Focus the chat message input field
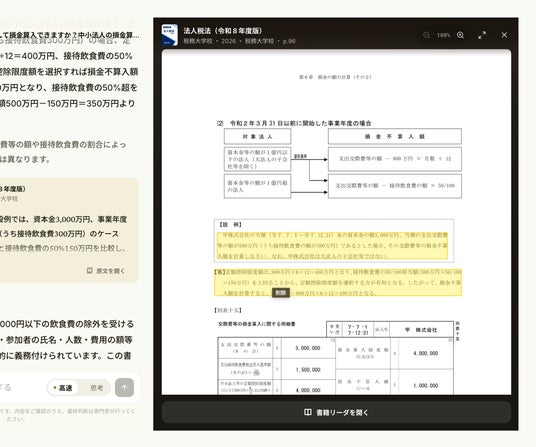536x447 pixels. 21,388
